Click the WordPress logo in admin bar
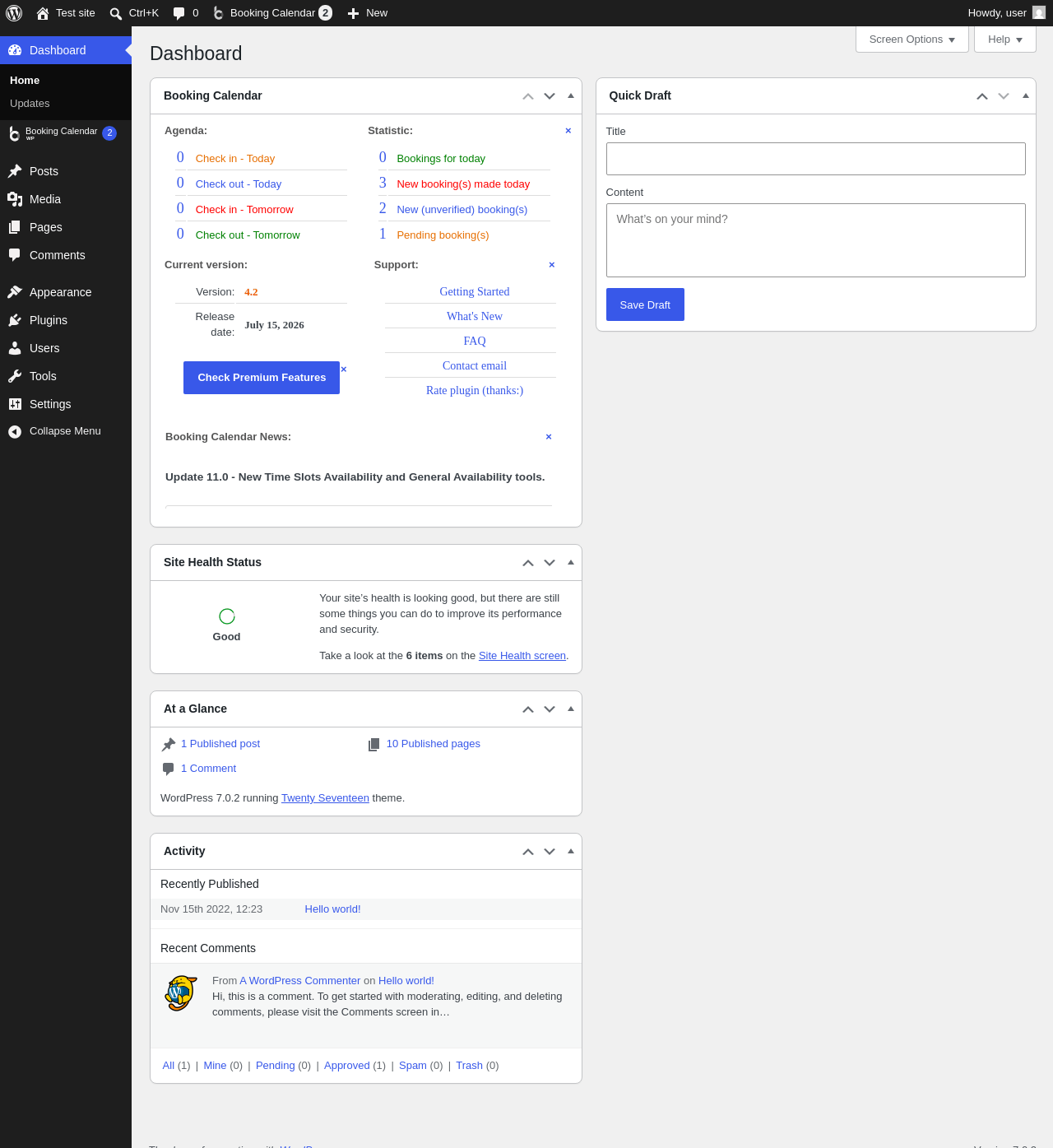 click(x=14, y=13)
